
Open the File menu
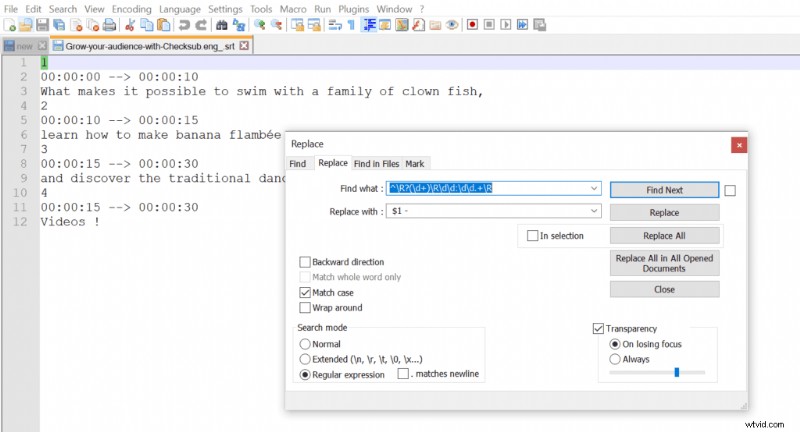click(x=11, y=9)
